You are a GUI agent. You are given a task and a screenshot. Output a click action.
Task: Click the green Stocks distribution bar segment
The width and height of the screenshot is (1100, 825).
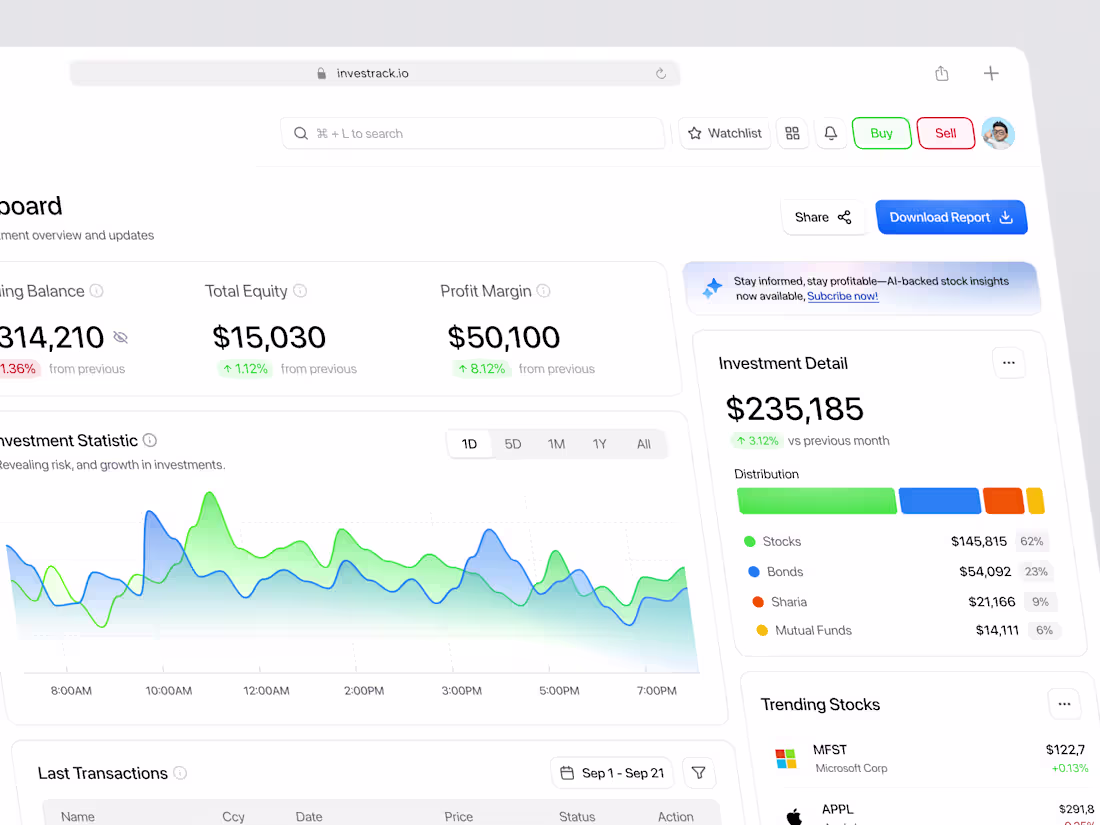point(815,500)
